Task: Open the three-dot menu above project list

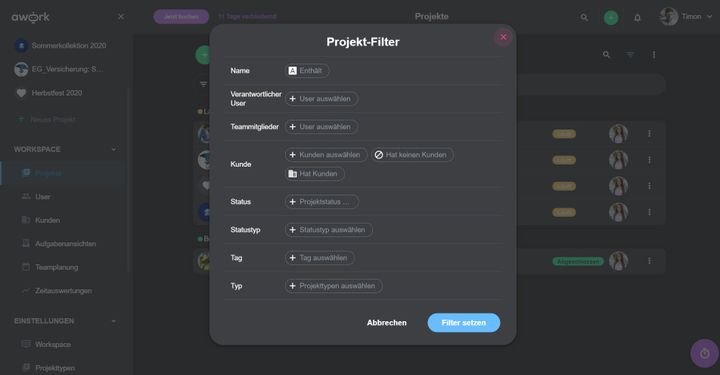Action: coord(654,55)
